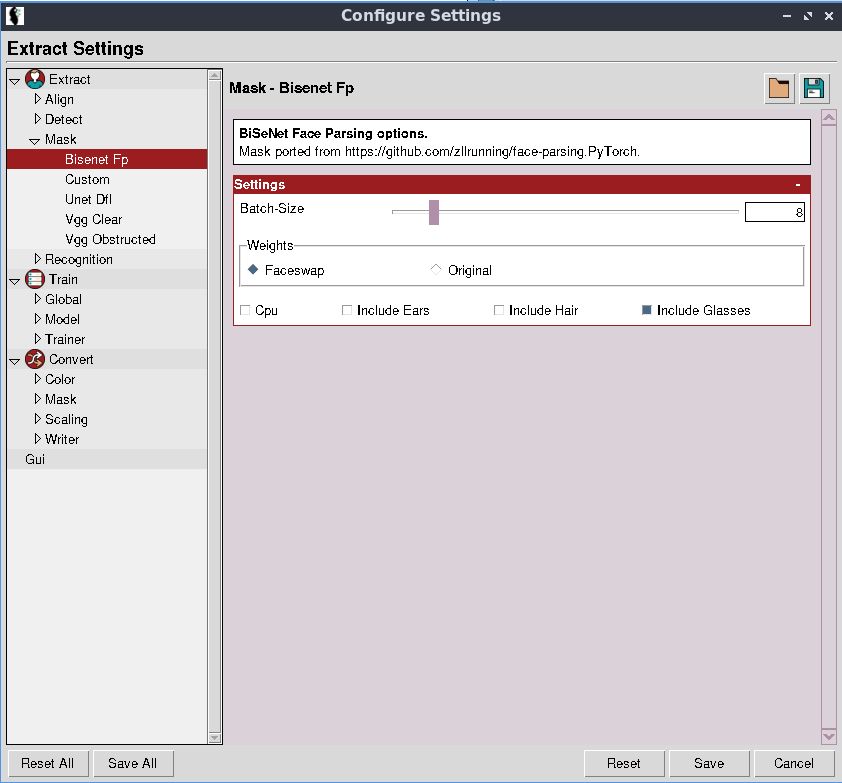This screenshot has height=783, width=842.
Task: Click the tree panel scroll down arrow
Action: [x=215, y=737]
